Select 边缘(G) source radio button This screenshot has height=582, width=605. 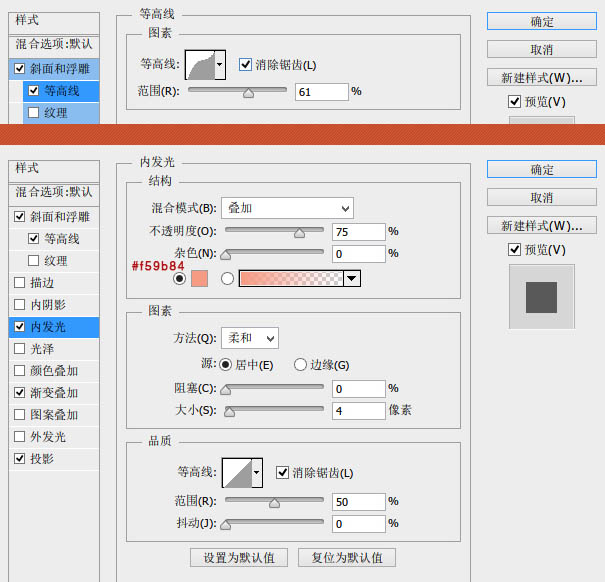tap(300, 364)
